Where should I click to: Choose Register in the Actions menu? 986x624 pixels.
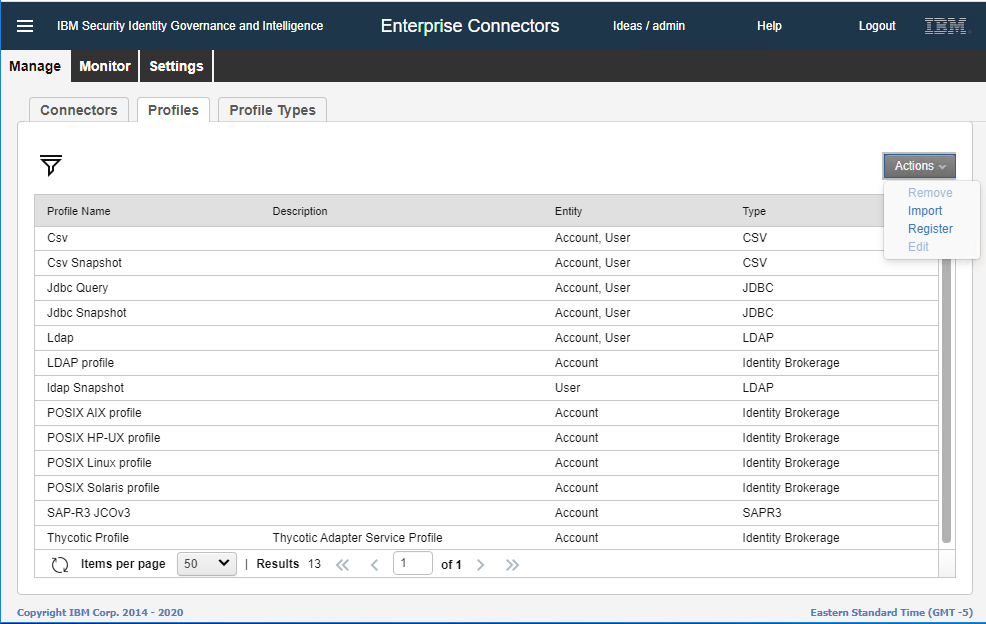930,229
